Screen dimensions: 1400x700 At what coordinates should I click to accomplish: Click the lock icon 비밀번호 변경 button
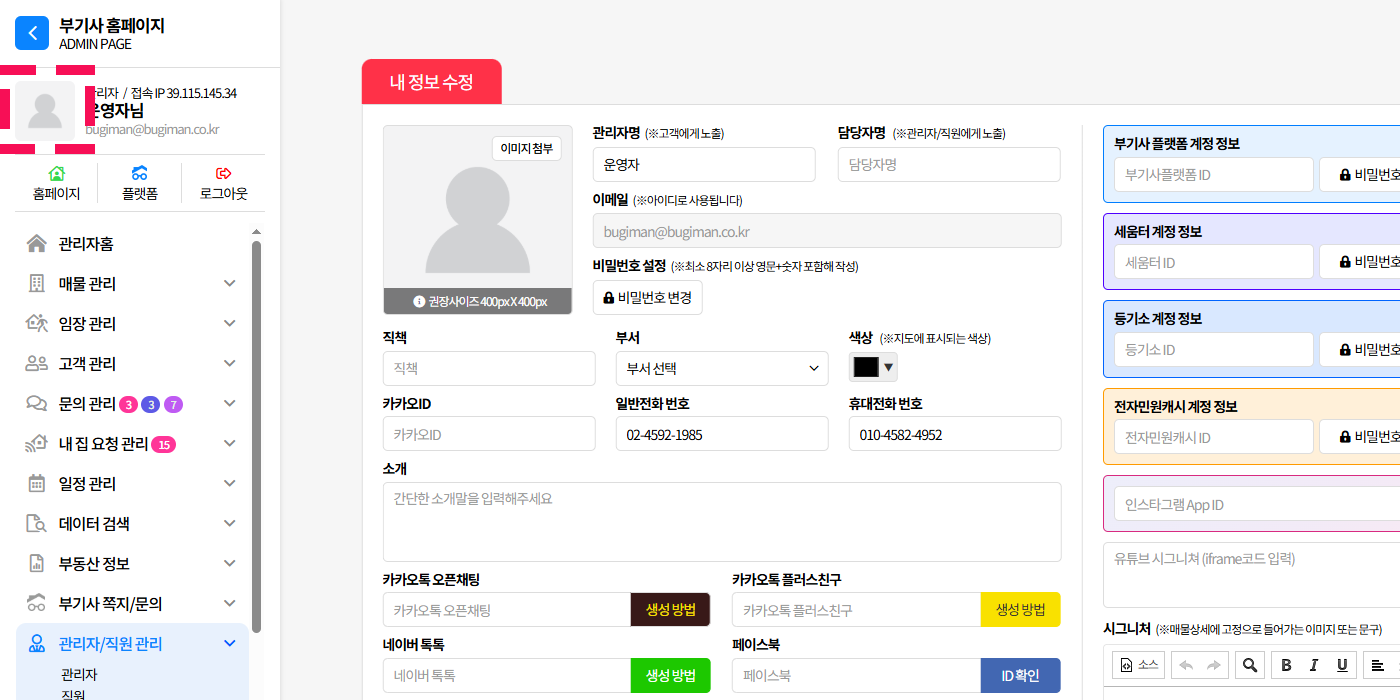point(648,298)
